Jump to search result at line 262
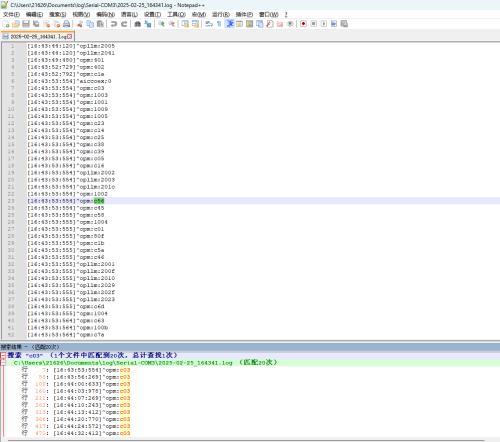The width and height of the screenshot is (500, 442). tap(76, 405)
